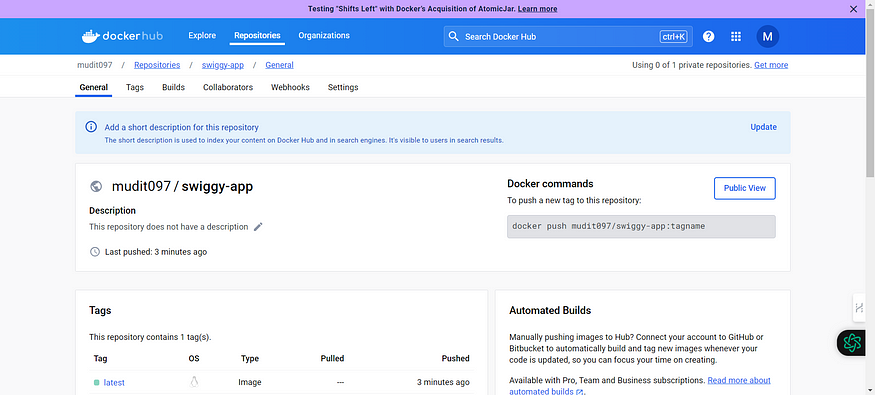This screenshot has width=875, height=395.
Task: Click Read more about automated builds link
Action: pos(739,380)
